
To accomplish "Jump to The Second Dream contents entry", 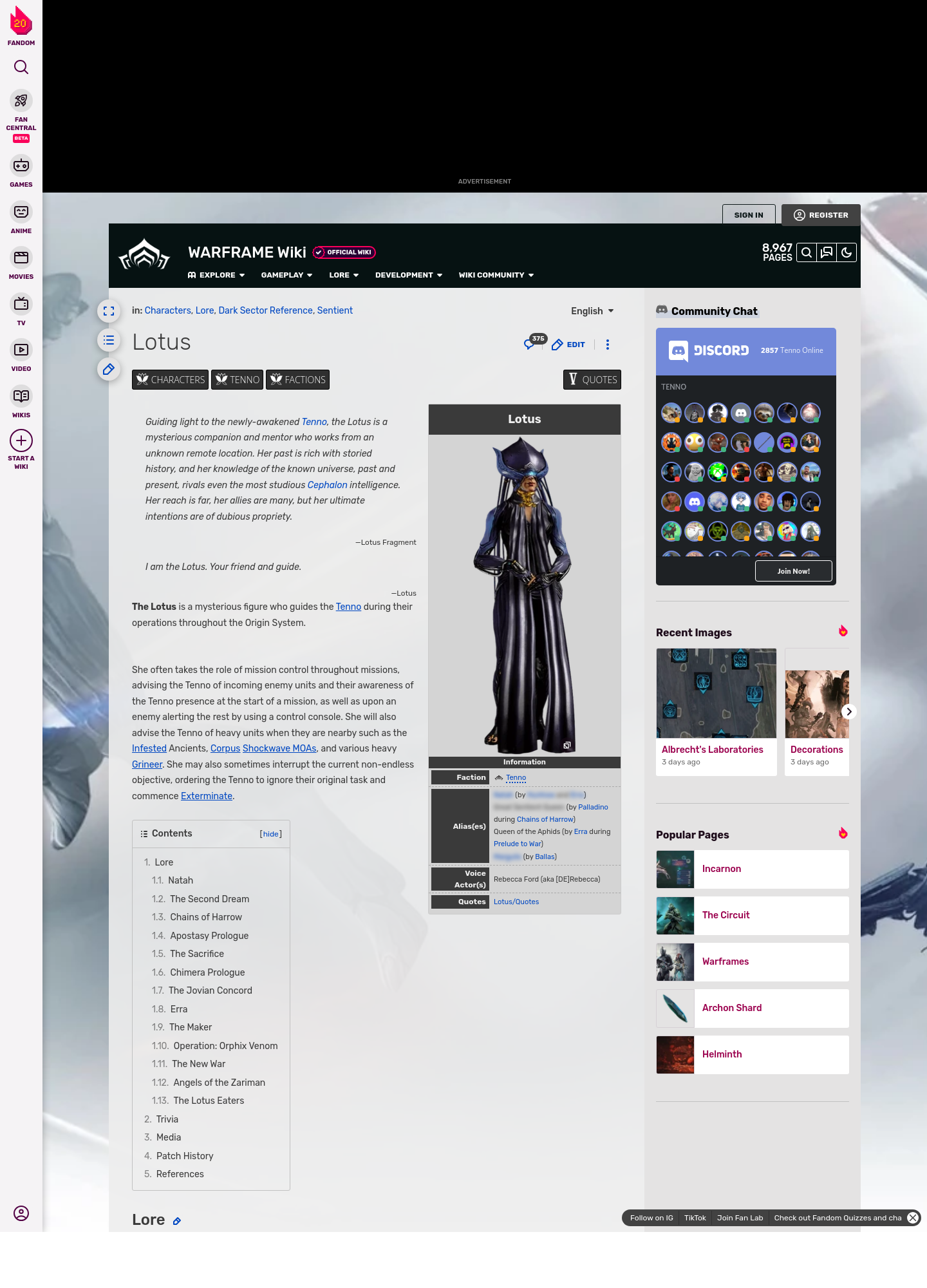I will click(210, 899).
